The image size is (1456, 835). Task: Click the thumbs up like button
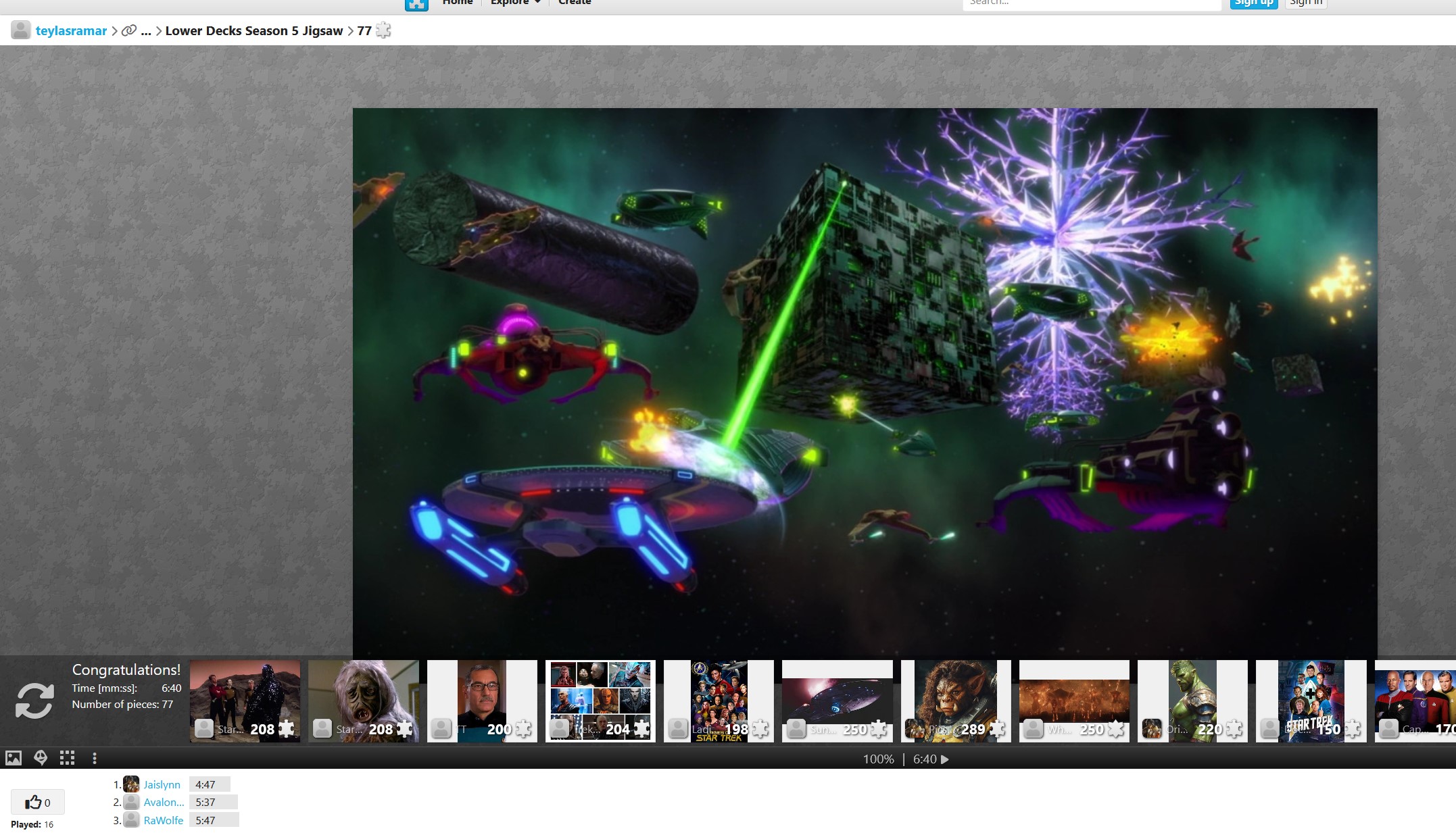pyautogui.click(x=38, y=803)
